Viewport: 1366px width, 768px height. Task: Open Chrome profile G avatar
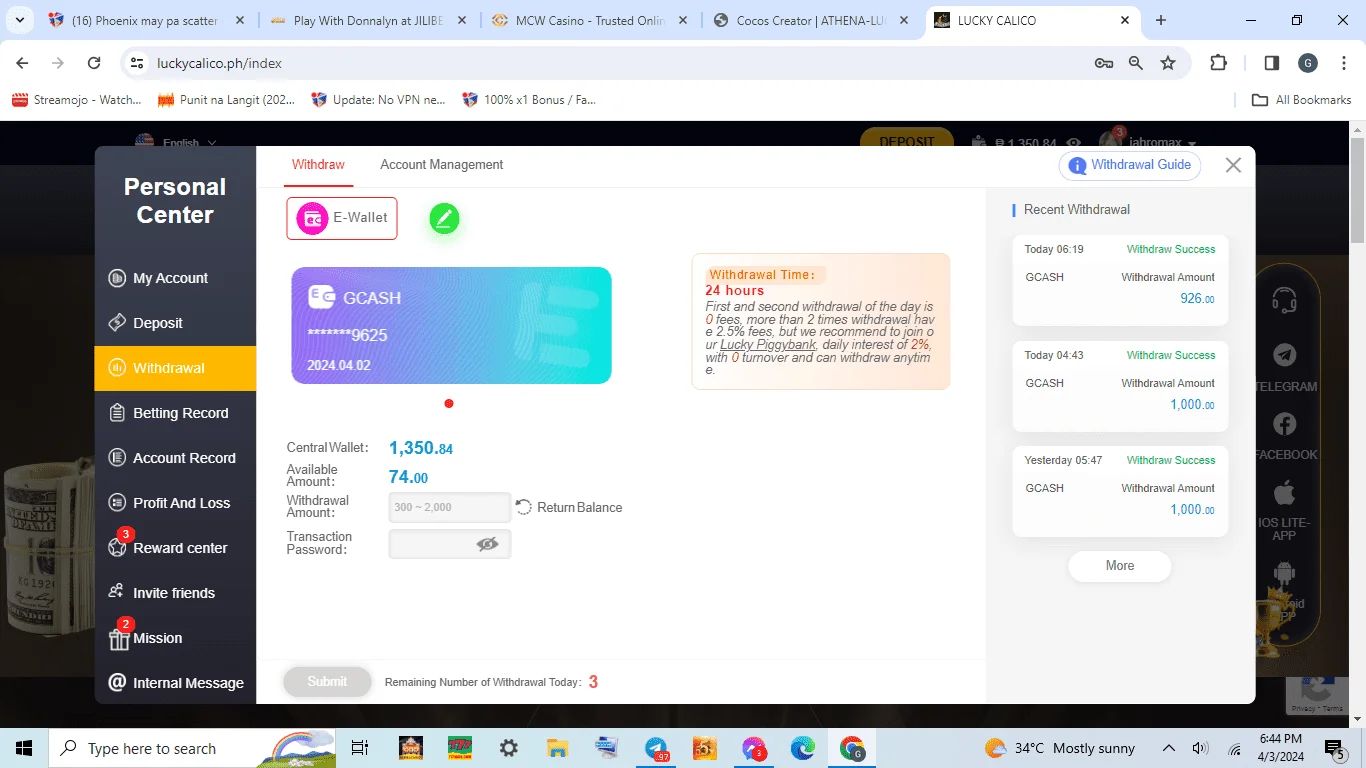(1308, 63)
